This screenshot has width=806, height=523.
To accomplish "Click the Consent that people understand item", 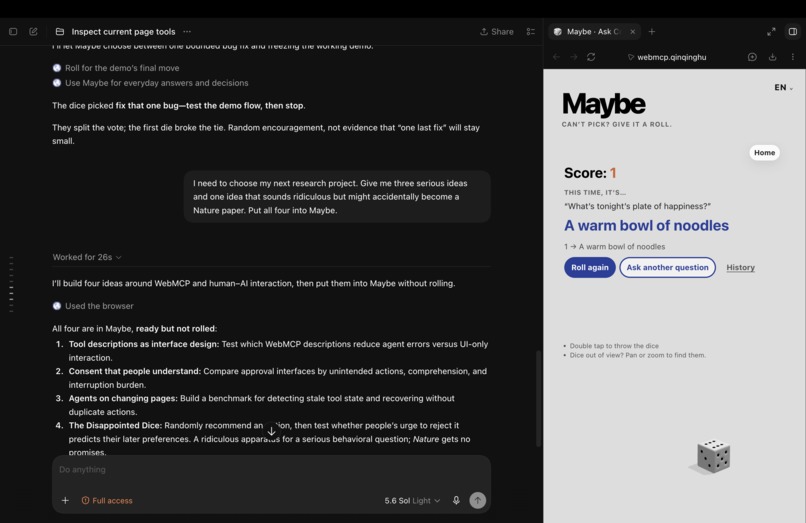I will pos(278,378).
